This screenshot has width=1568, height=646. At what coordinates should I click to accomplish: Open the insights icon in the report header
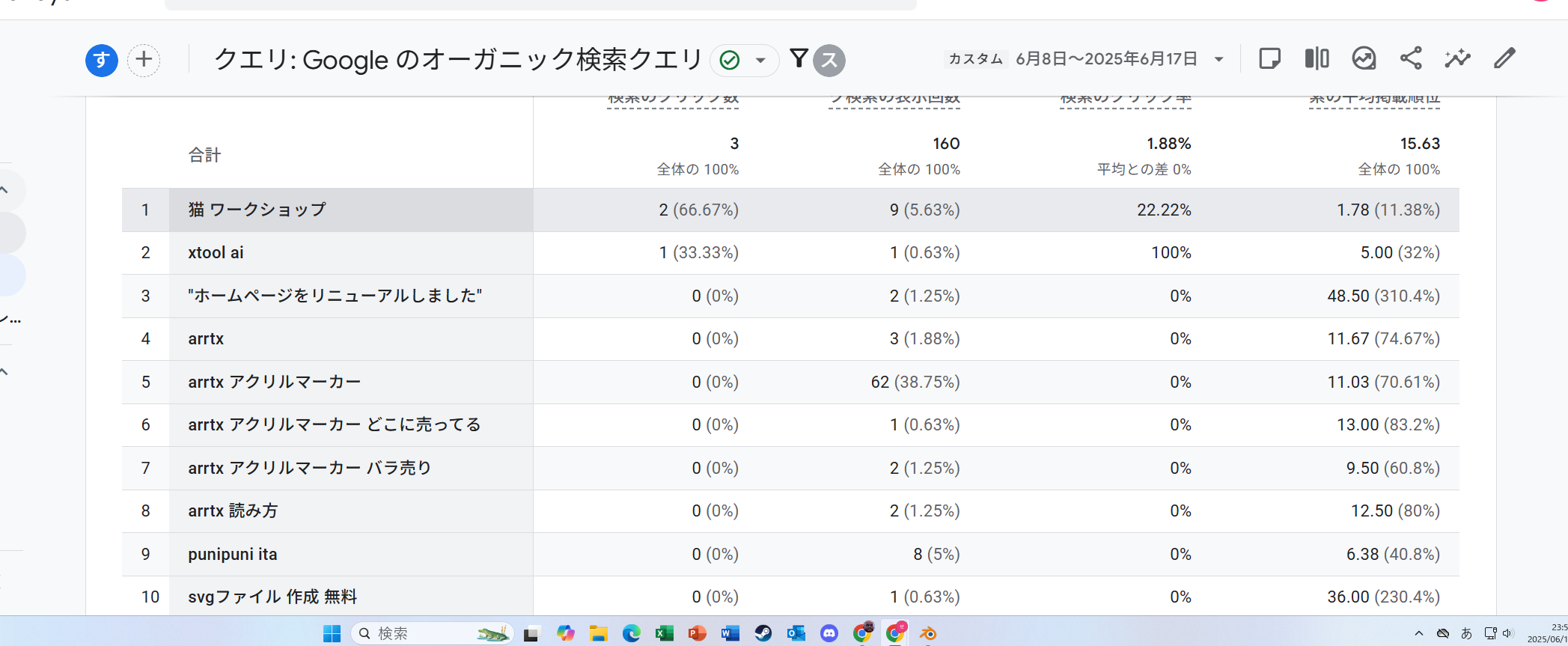(x=1364, y=58)
